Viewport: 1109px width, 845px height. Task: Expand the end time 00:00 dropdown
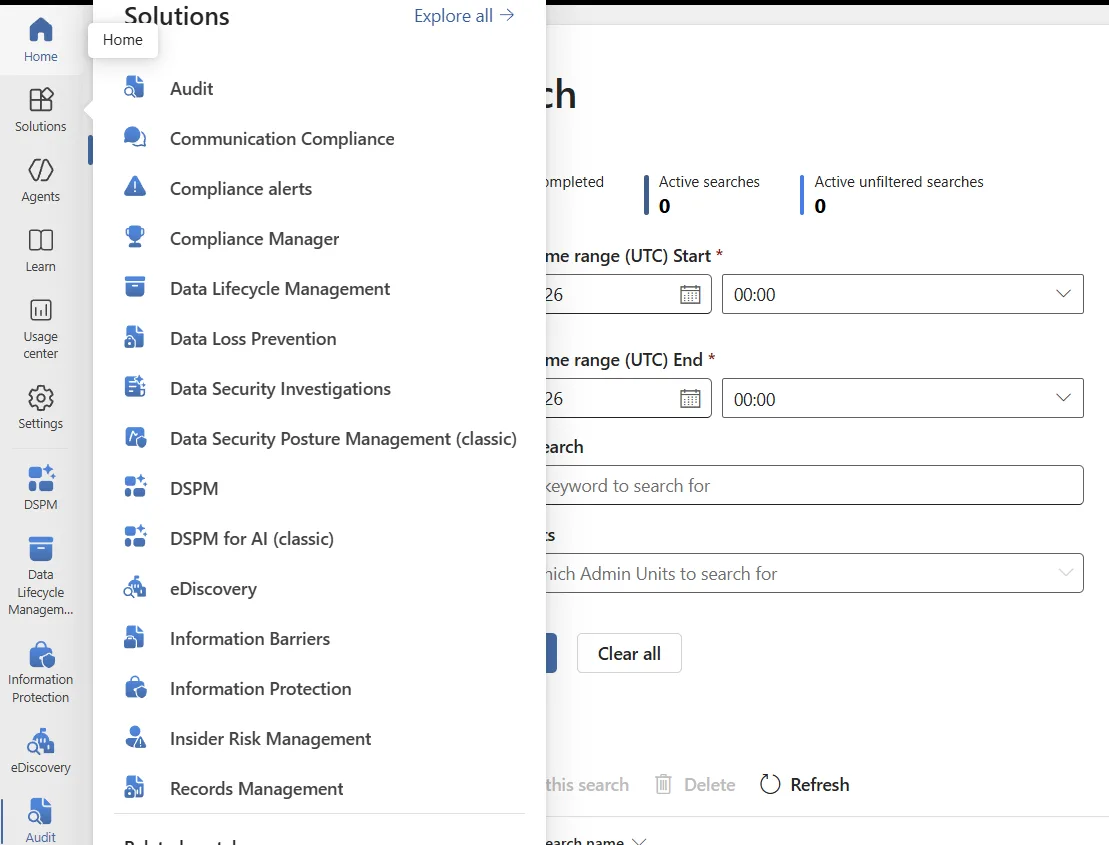click(x=902, y=398)
